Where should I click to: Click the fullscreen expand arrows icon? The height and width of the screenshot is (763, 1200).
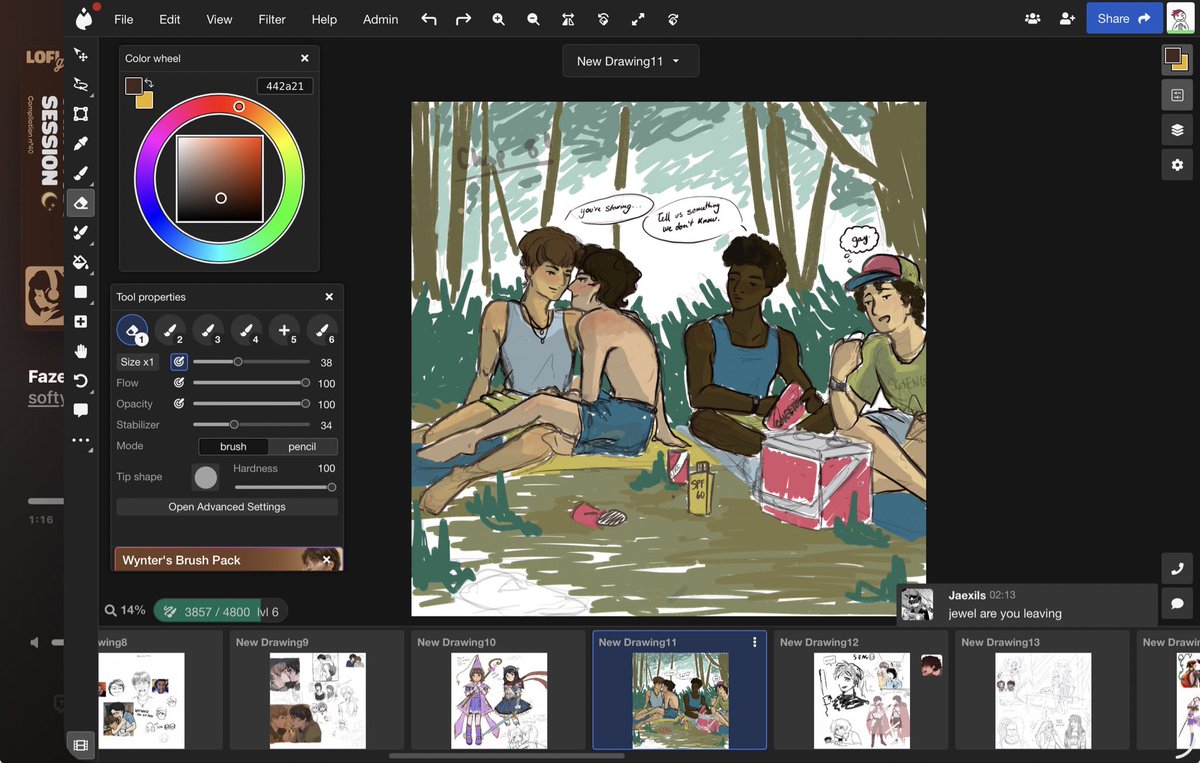click(x=638, y=19)
